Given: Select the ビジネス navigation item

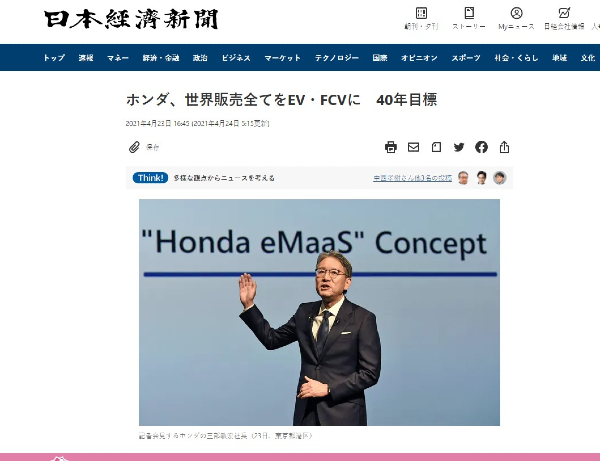Looking at the screenshot, I should tap(236, 58).
